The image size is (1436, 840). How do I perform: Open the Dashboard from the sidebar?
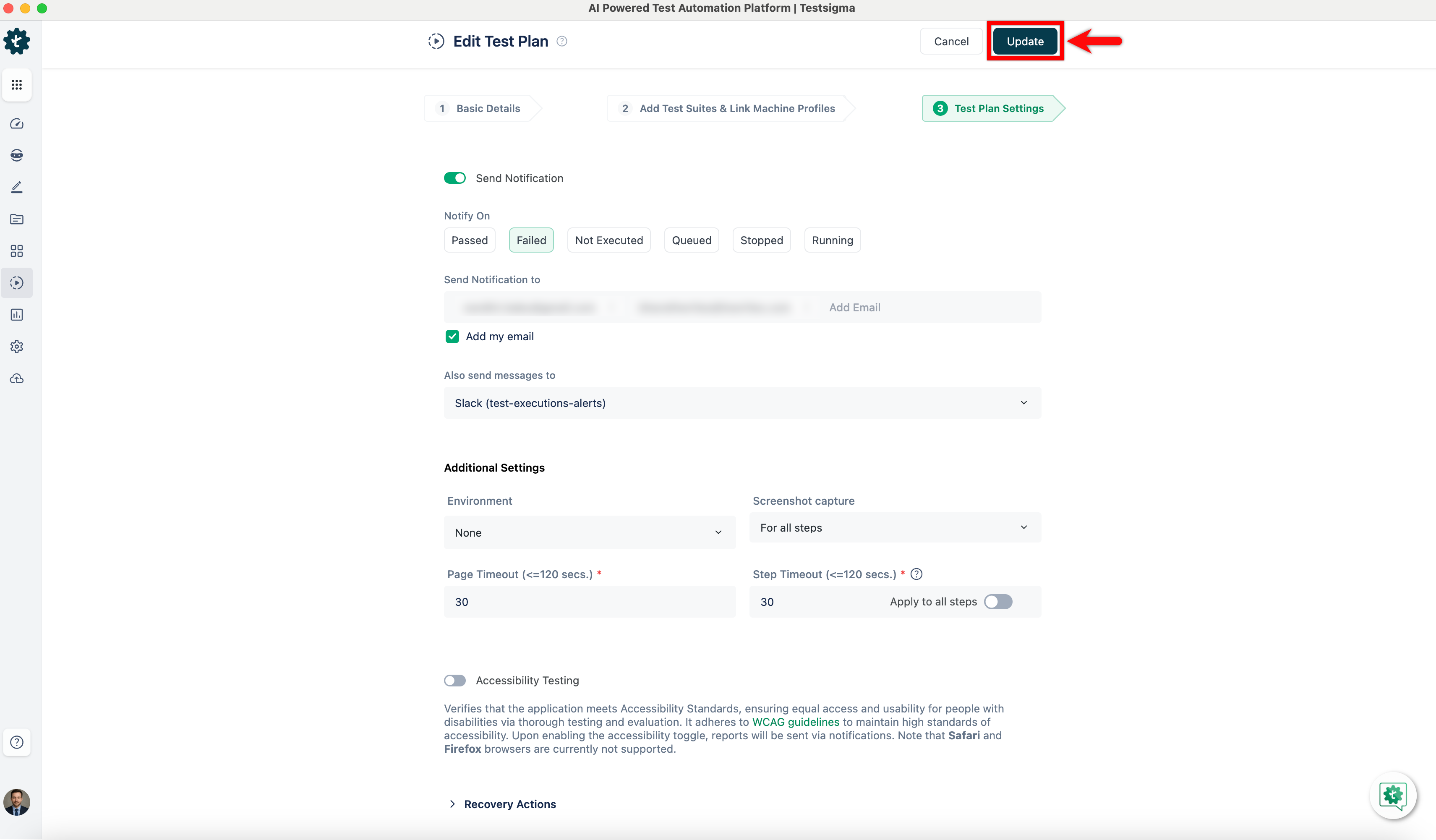click(x=16, y=124)
